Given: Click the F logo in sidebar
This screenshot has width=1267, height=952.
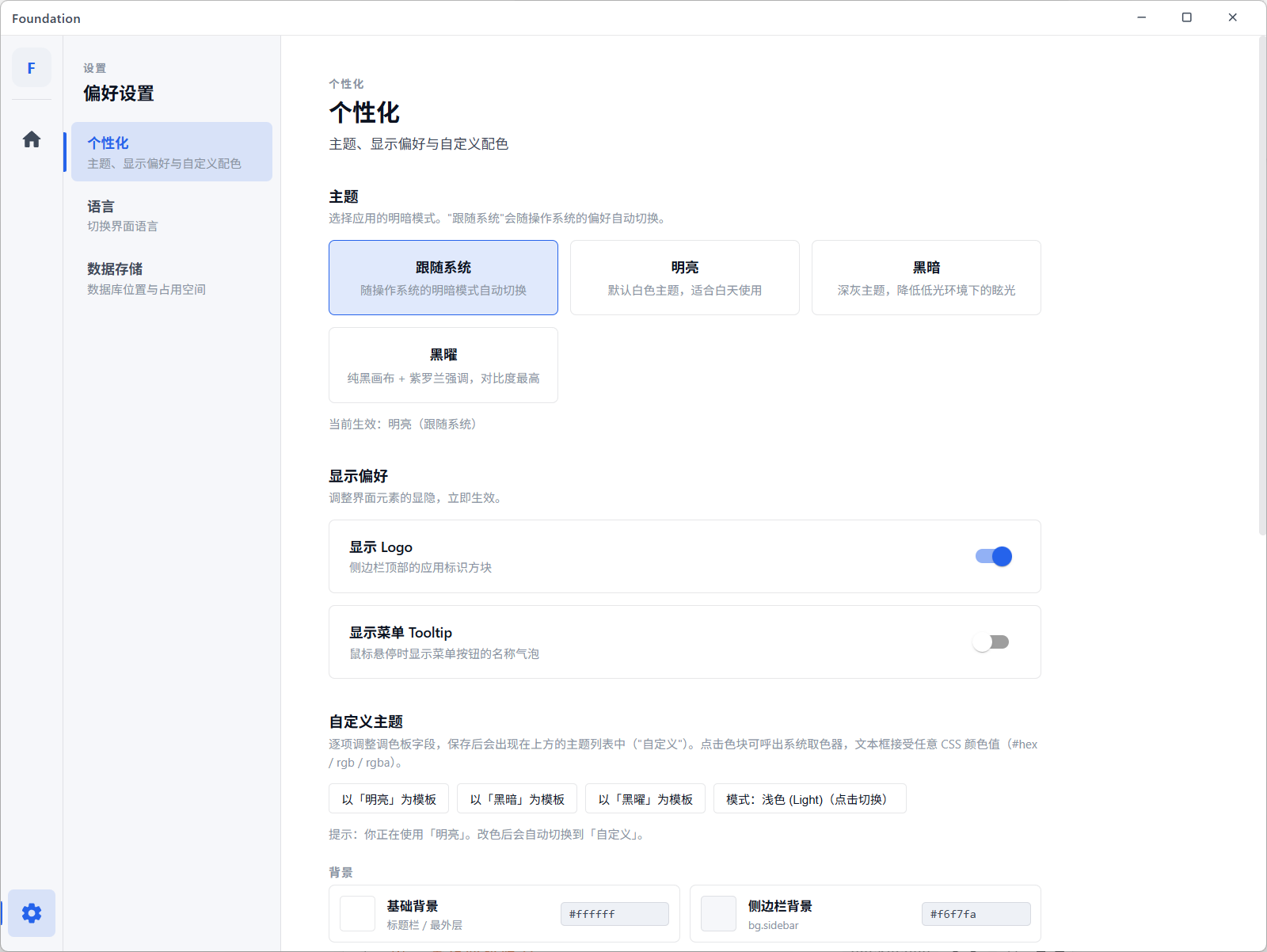Looking at the screenshot, I should coord(32,68).
